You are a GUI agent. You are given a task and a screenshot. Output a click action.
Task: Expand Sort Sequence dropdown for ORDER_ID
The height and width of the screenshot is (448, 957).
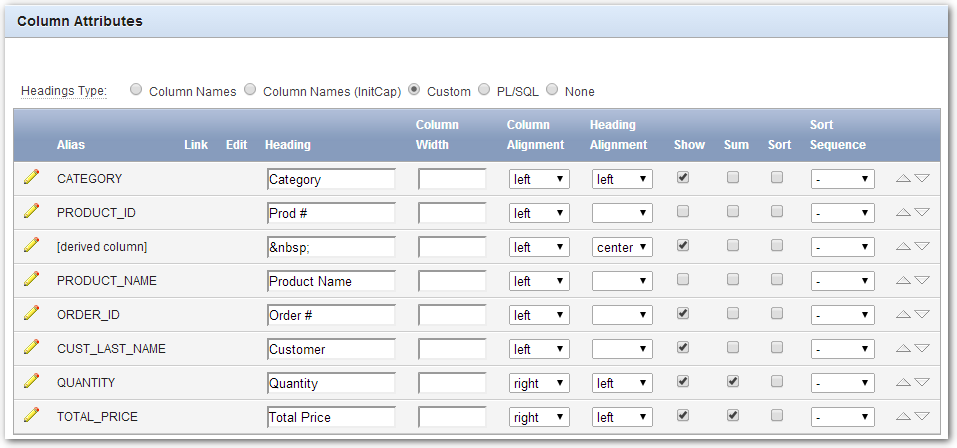coord(842,316)
